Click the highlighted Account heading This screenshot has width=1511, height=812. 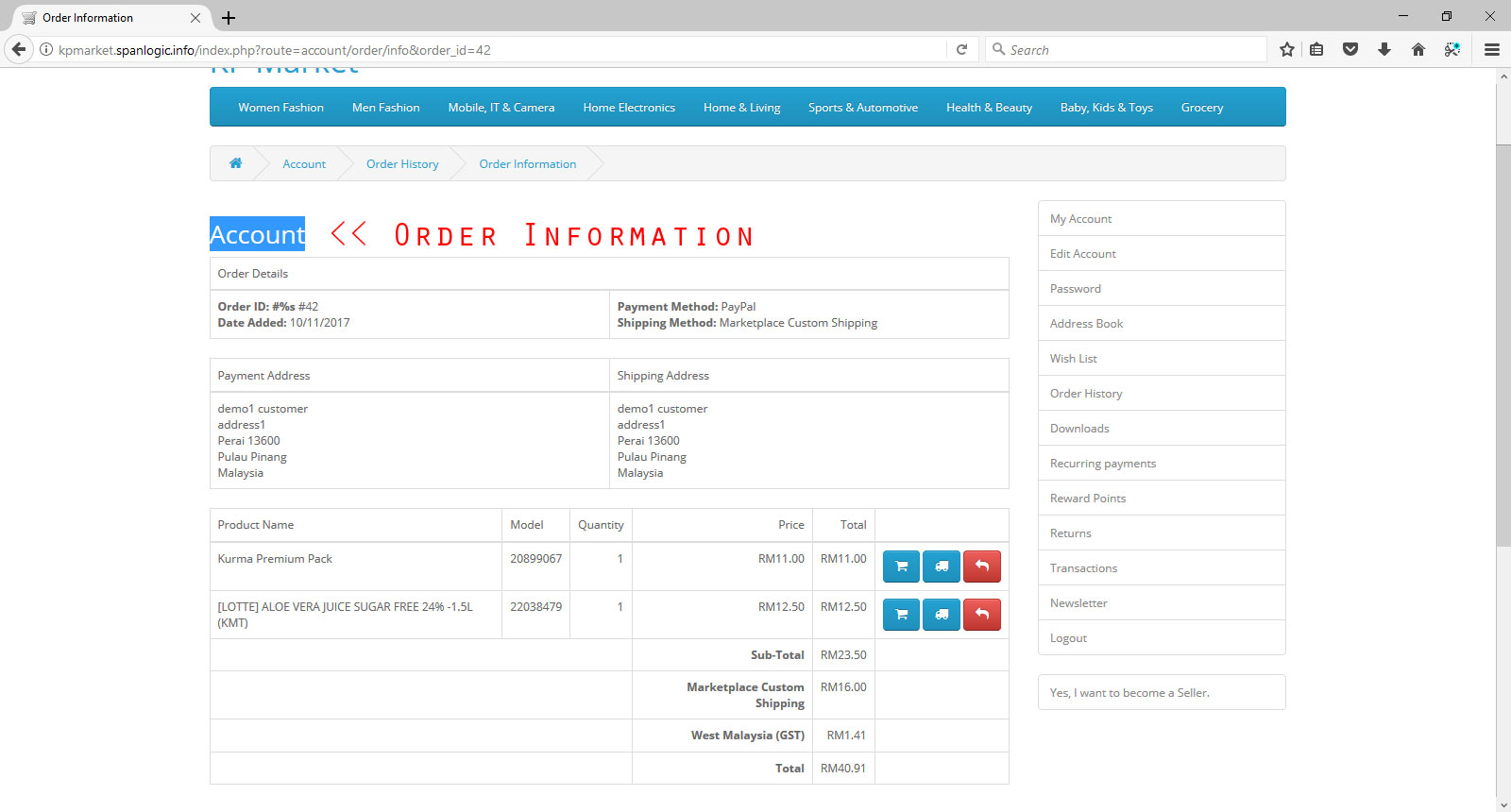257,234
